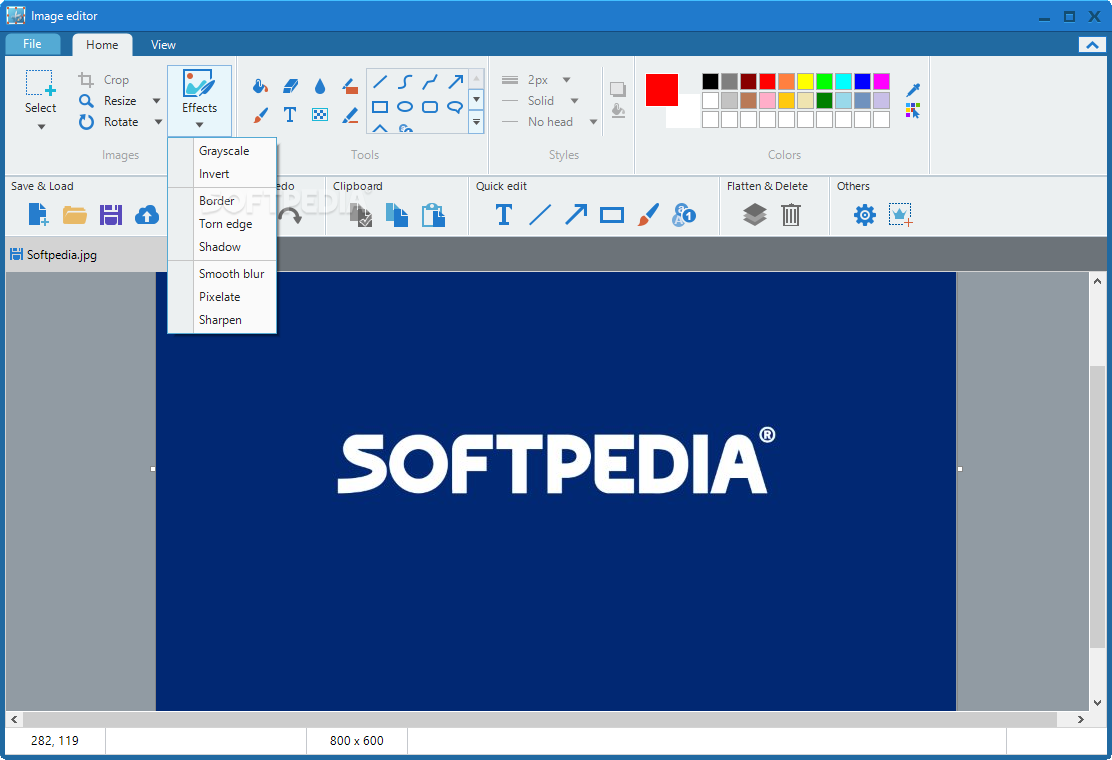Open the Rotate dropdown arrow
The width and height of the screenshot is (1112, 760).
pyautogui.click(x=158, y=122)
